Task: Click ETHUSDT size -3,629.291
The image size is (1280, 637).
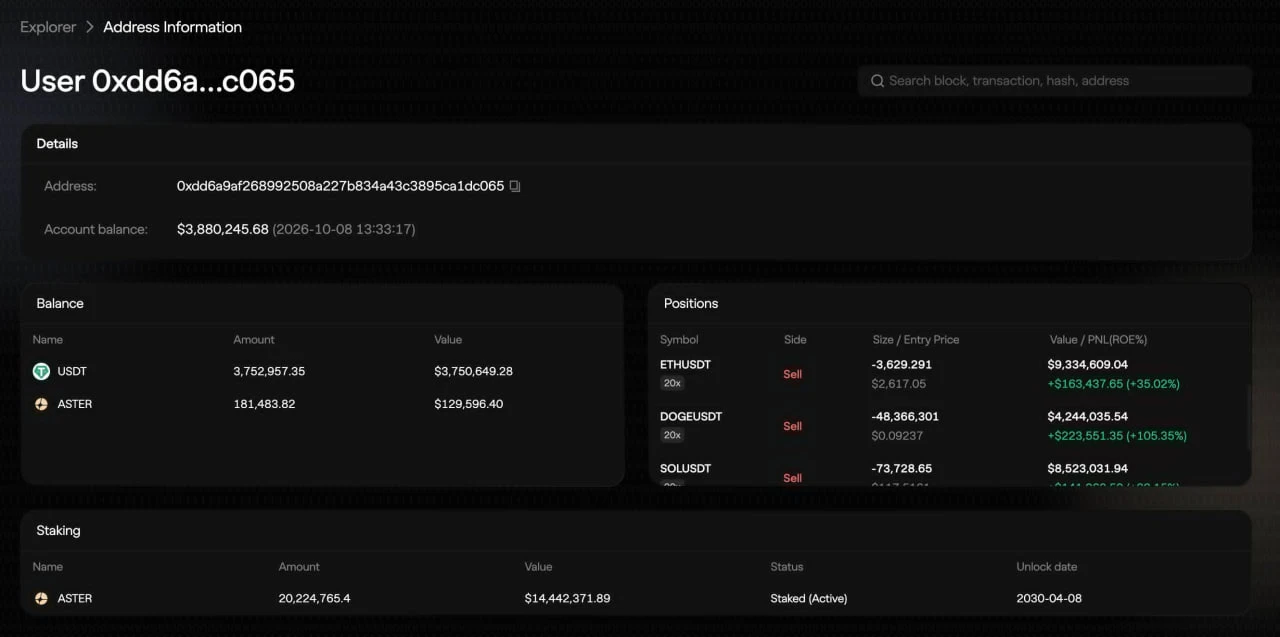Action: tap(902, 364)
